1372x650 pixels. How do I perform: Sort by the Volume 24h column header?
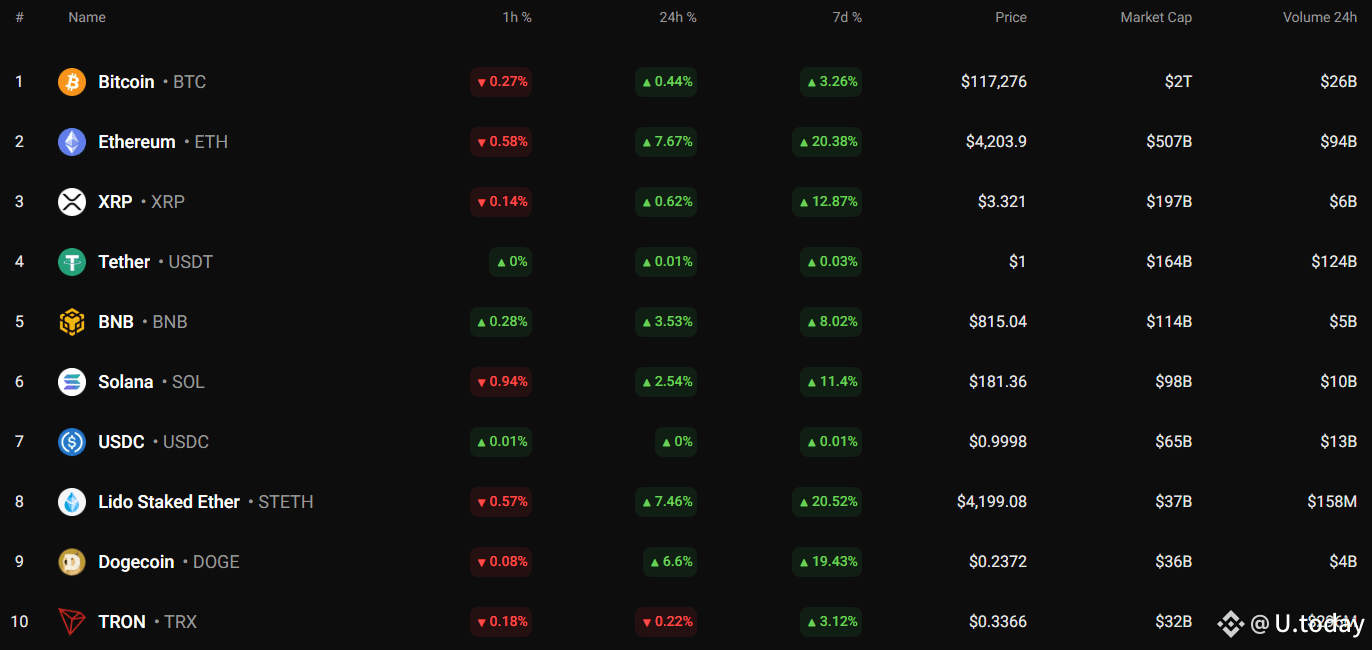[1320, 17]
